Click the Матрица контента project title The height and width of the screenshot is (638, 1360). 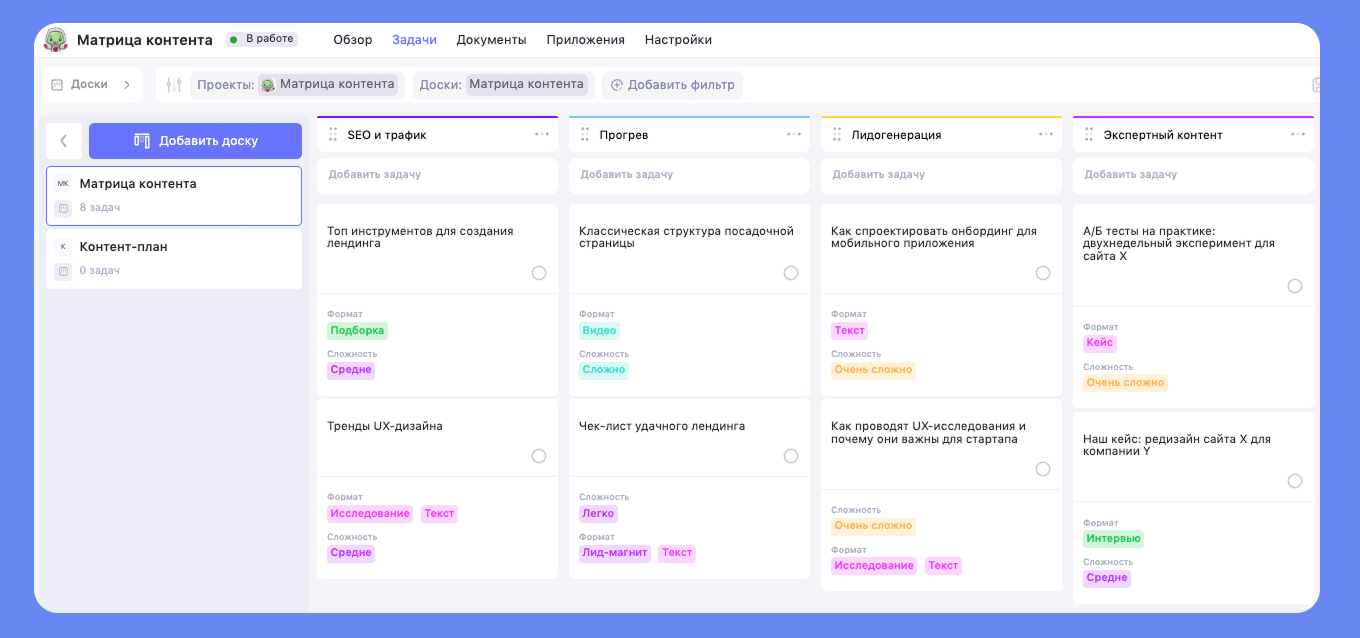[145, 40]
